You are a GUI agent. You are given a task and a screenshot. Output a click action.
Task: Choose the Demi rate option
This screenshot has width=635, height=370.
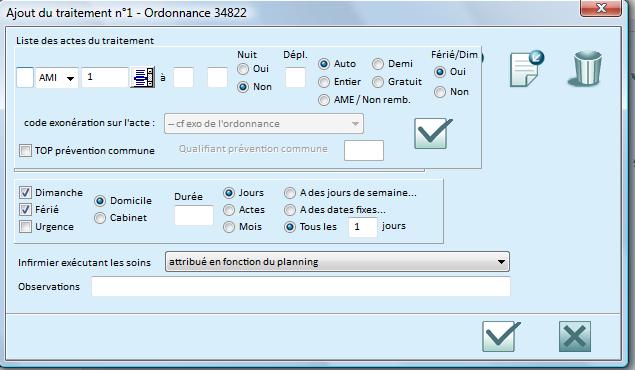(x=378, y=64)
